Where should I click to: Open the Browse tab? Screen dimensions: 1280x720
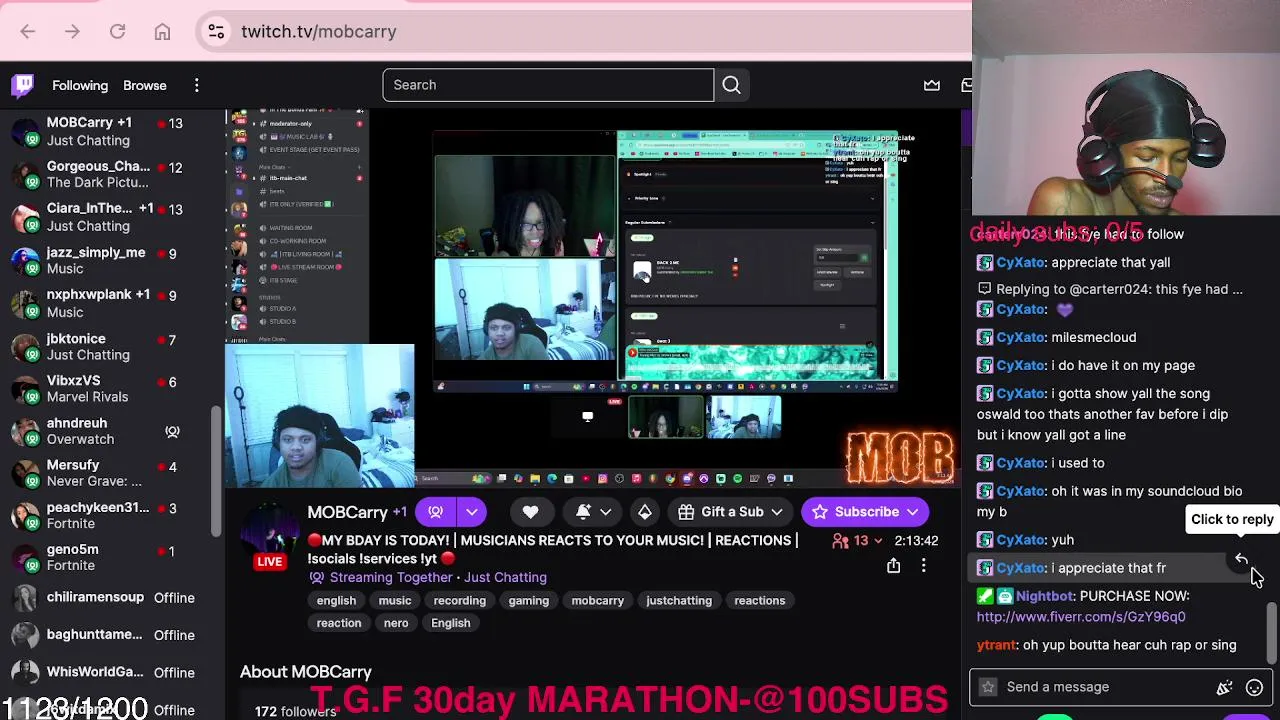(145, 85)
